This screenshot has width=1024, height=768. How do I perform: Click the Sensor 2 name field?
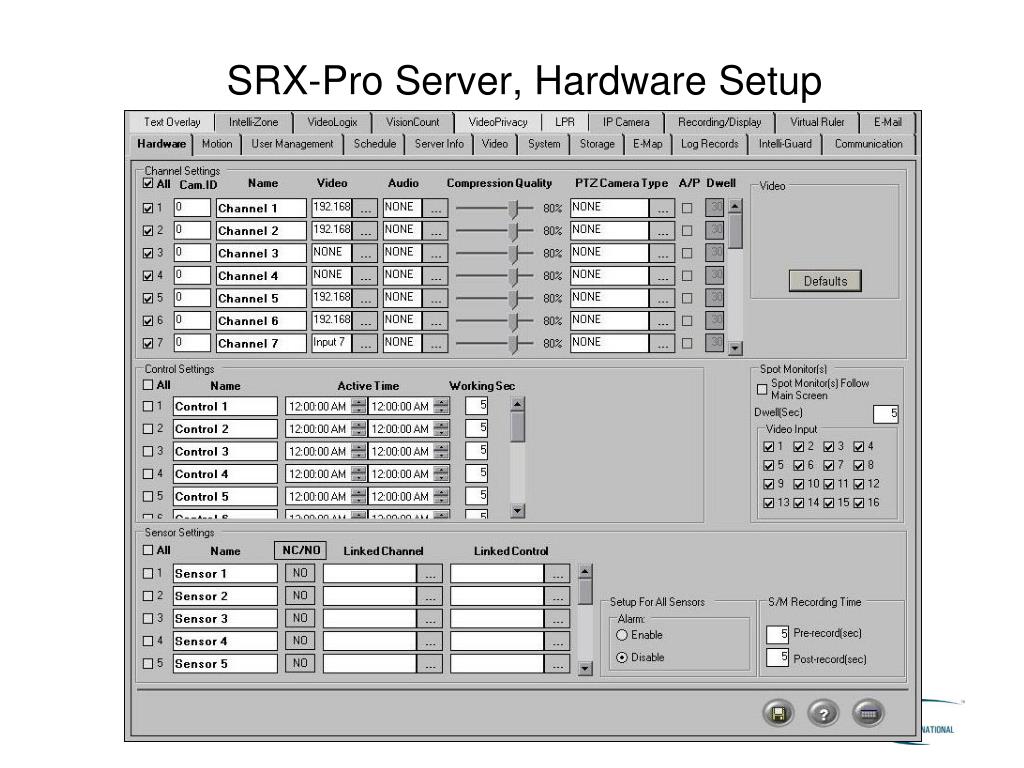225,597
